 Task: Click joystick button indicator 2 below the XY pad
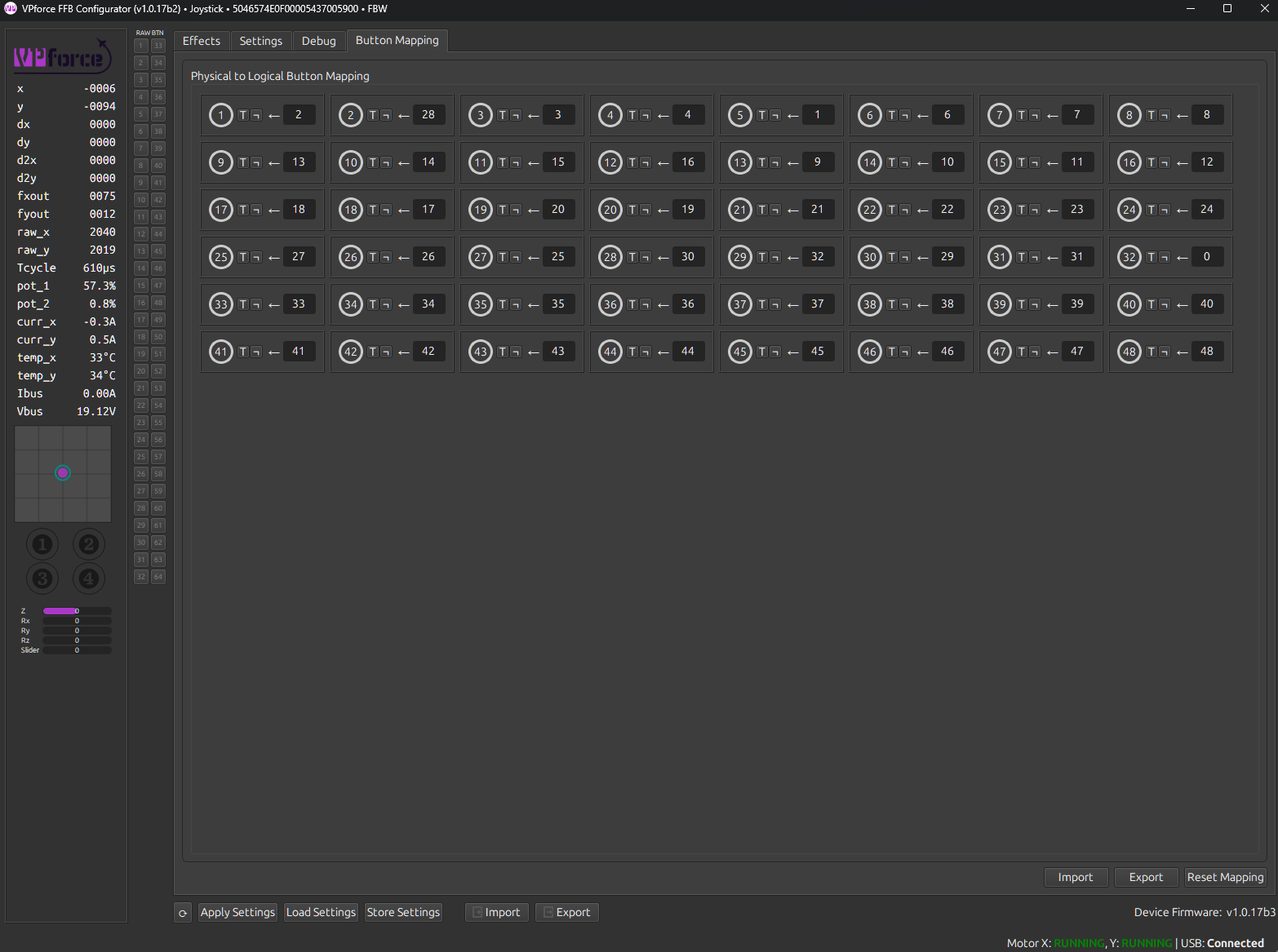(x=89, y=544)
